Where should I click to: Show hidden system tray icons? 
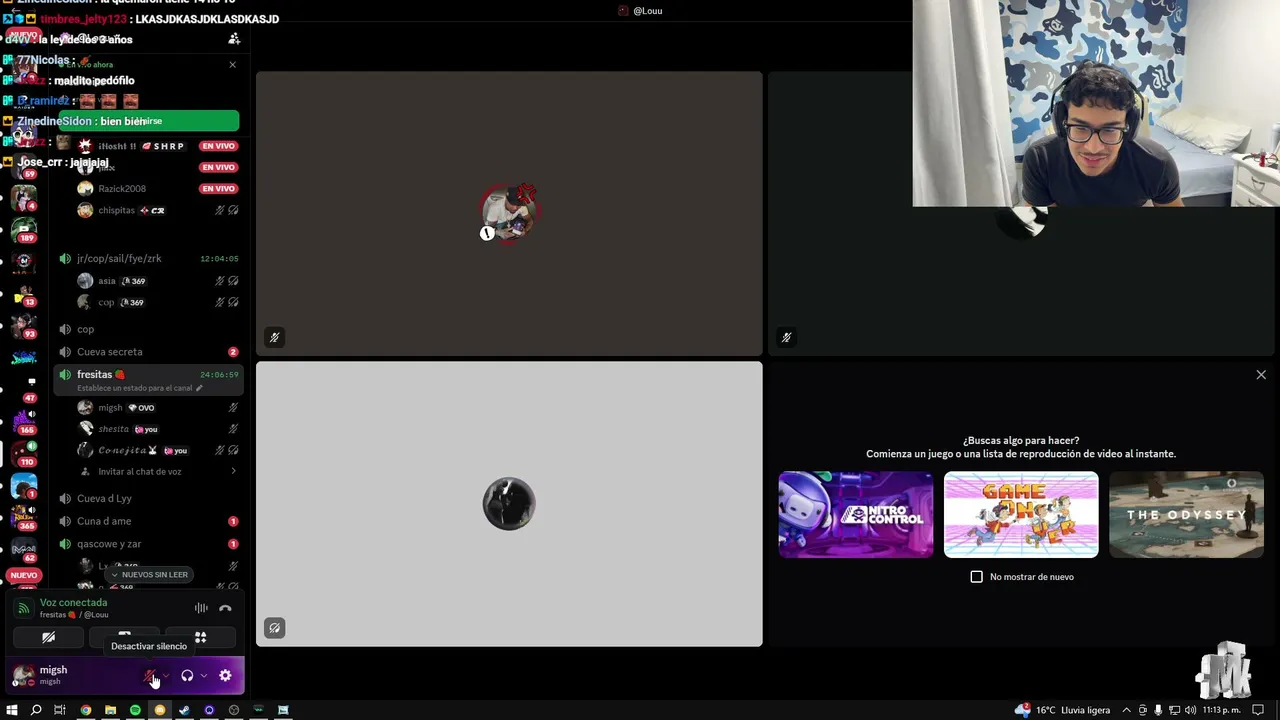[x=1128, y=710]
